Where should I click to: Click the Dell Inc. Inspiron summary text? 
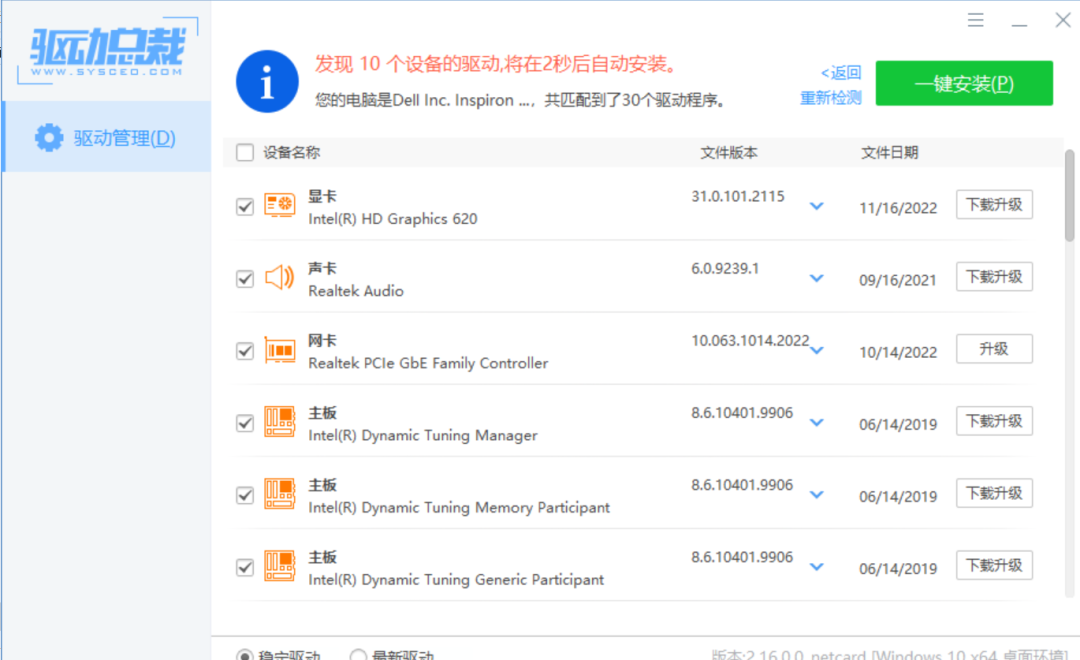(x=521, y=101)
